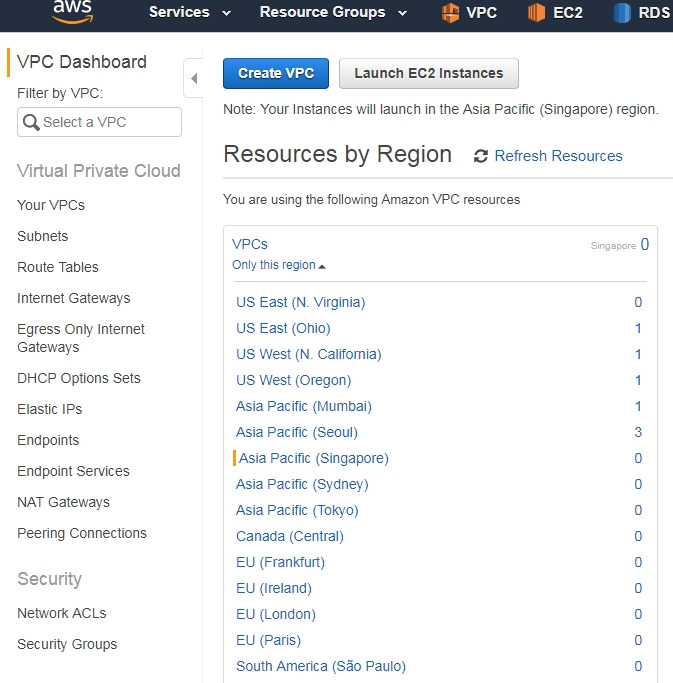Click the AWS logo home icon
This screenshot has width=673, height=683.
tap(72, 11)
